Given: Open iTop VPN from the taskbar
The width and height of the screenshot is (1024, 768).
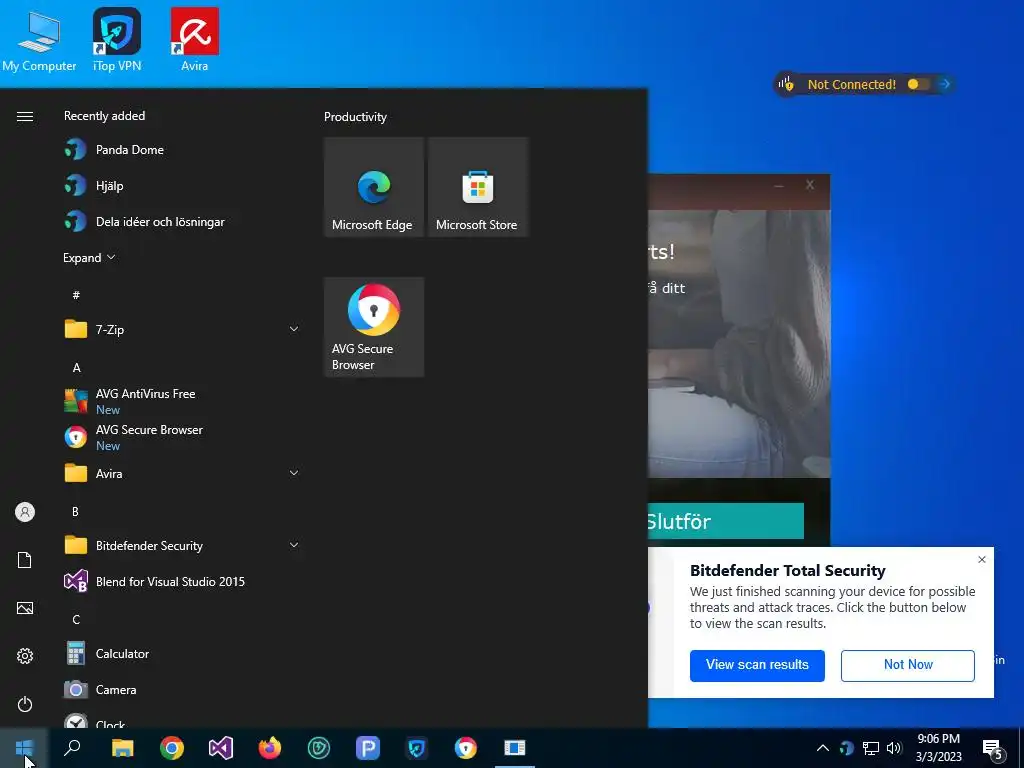Looking at the screenshot, I should (x=417, y=748).
